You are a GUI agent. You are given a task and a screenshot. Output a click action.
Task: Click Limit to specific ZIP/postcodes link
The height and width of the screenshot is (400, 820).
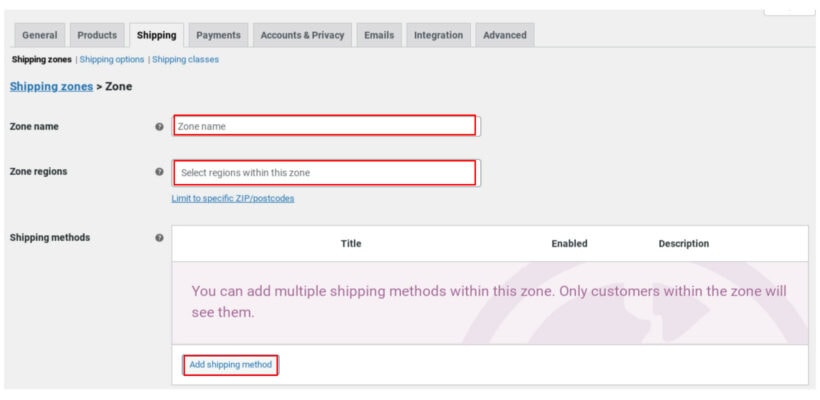tap(233, 199)
